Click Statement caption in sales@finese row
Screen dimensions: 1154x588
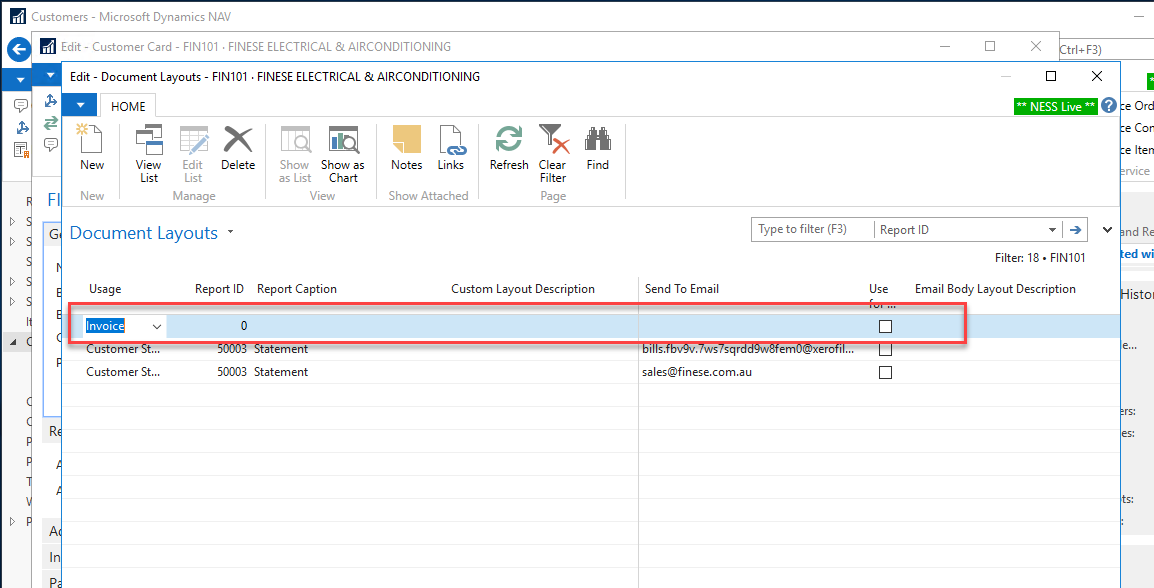[281, 372]
